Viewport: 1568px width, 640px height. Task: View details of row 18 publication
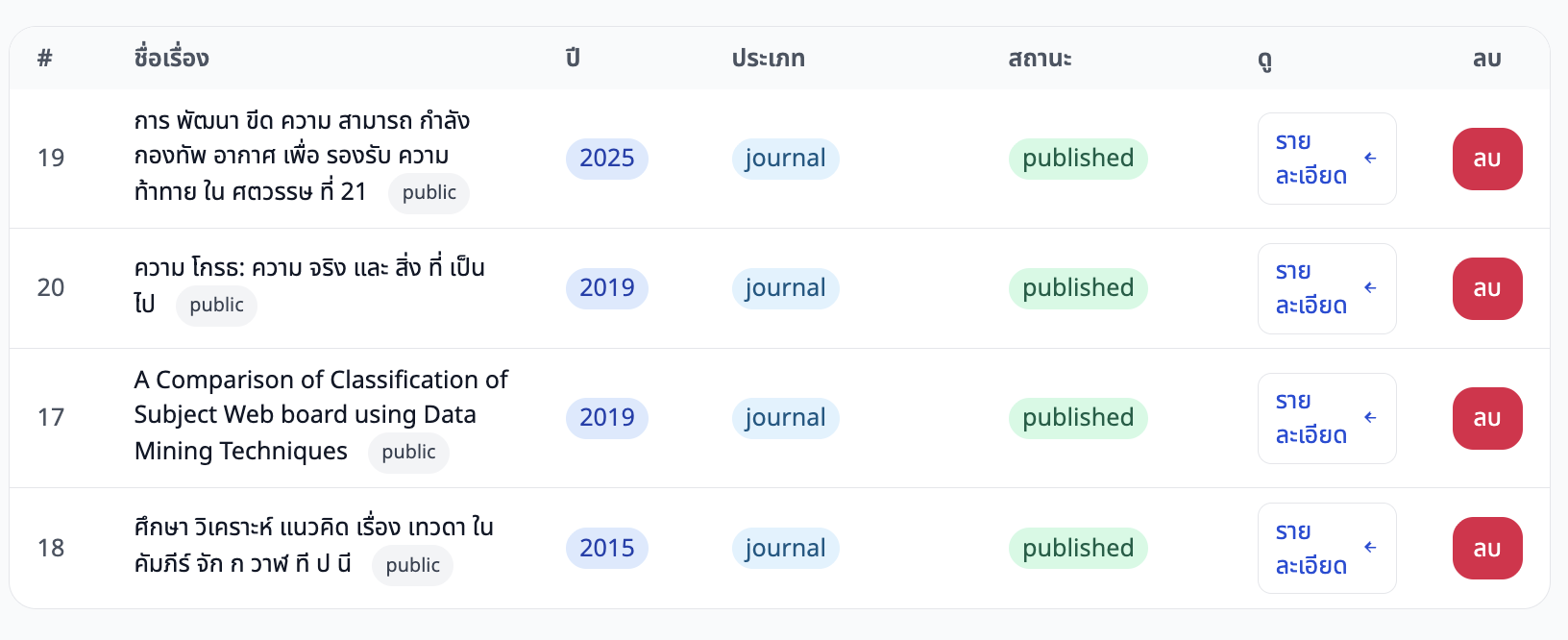(1326, 548)
